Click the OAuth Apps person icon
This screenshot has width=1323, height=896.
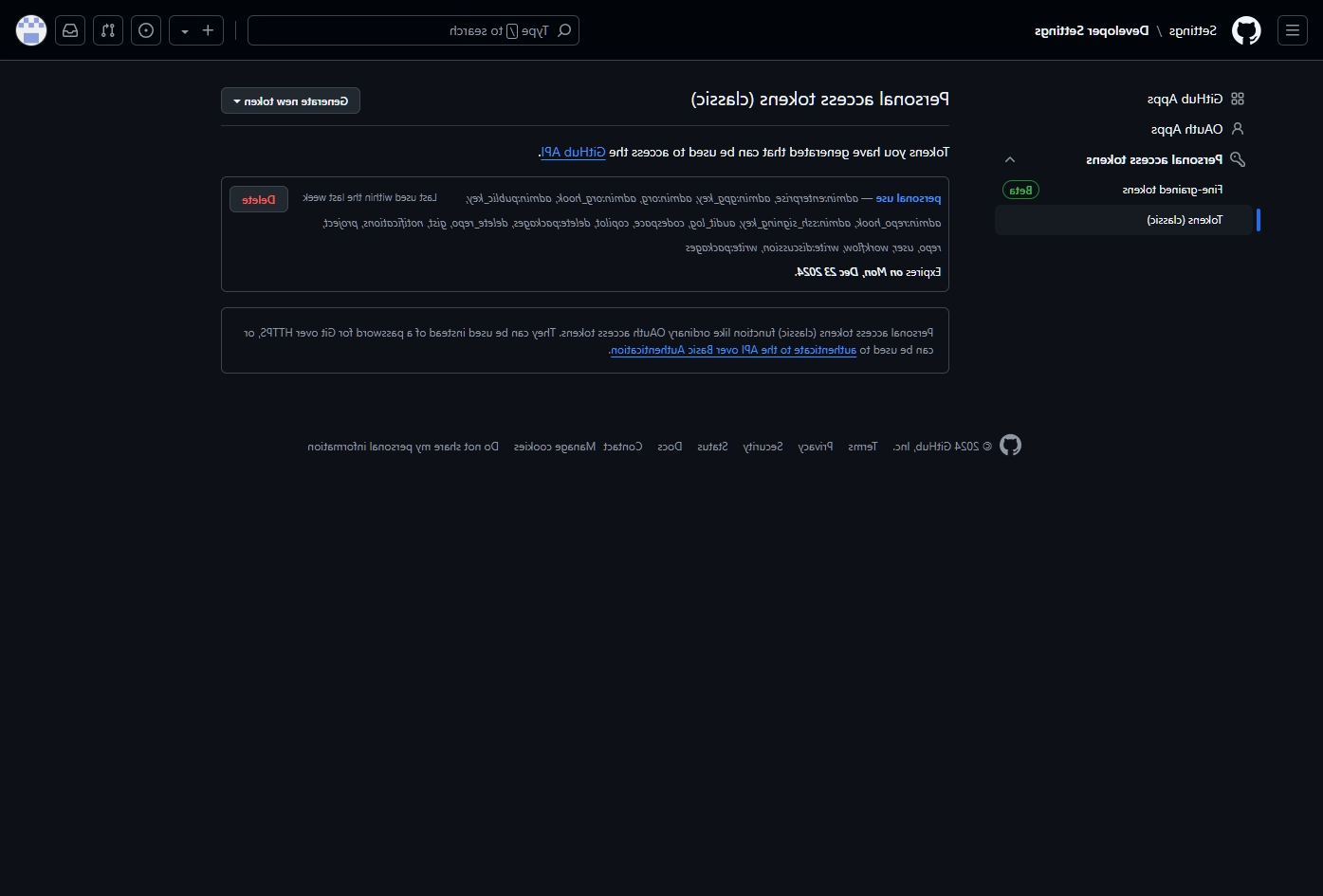click(x=1237, y=129)
